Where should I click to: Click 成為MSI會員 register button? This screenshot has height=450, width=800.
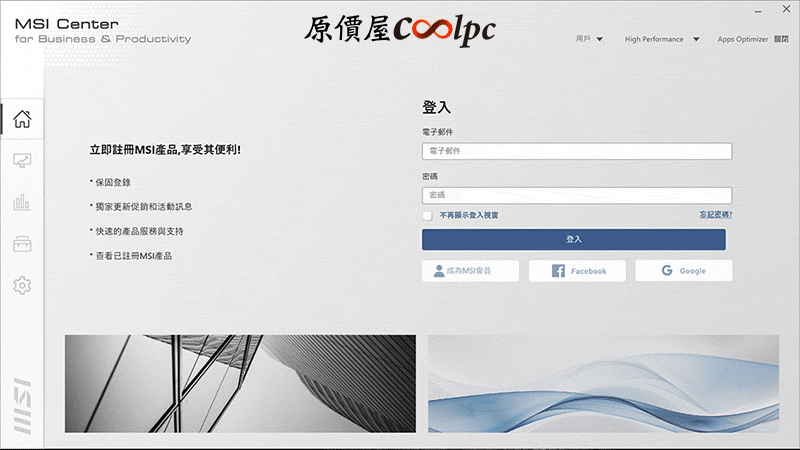point(470,271)
